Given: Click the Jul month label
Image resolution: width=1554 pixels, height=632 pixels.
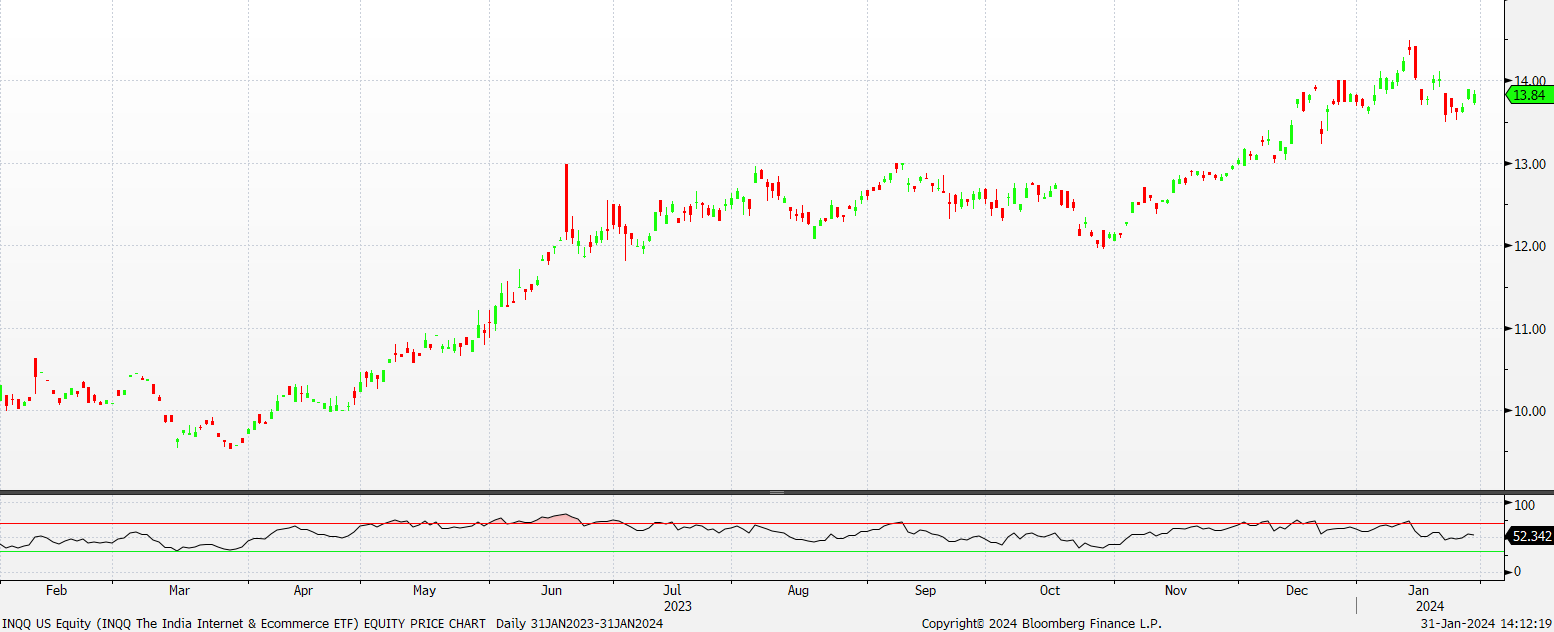Looking at the screenshot, I should (672, 590).
